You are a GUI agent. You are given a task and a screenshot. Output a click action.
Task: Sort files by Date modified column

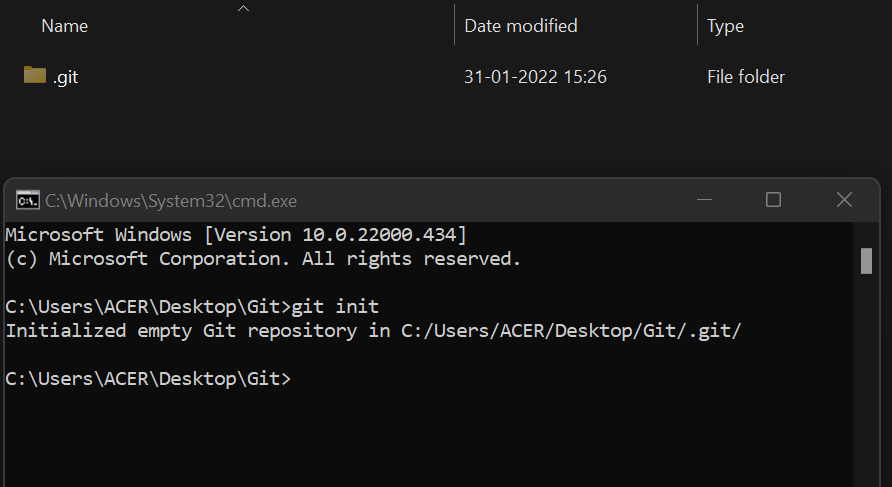[521, 26]
